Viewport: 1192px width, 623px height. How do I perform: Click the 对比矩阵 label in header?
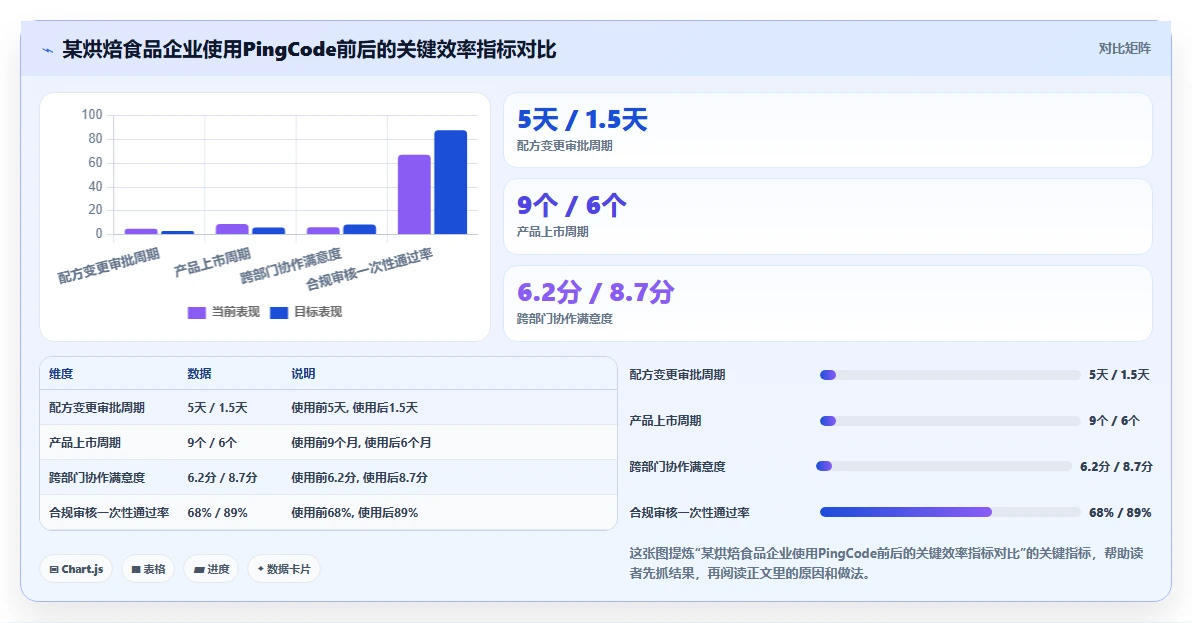click(1124, 49)
